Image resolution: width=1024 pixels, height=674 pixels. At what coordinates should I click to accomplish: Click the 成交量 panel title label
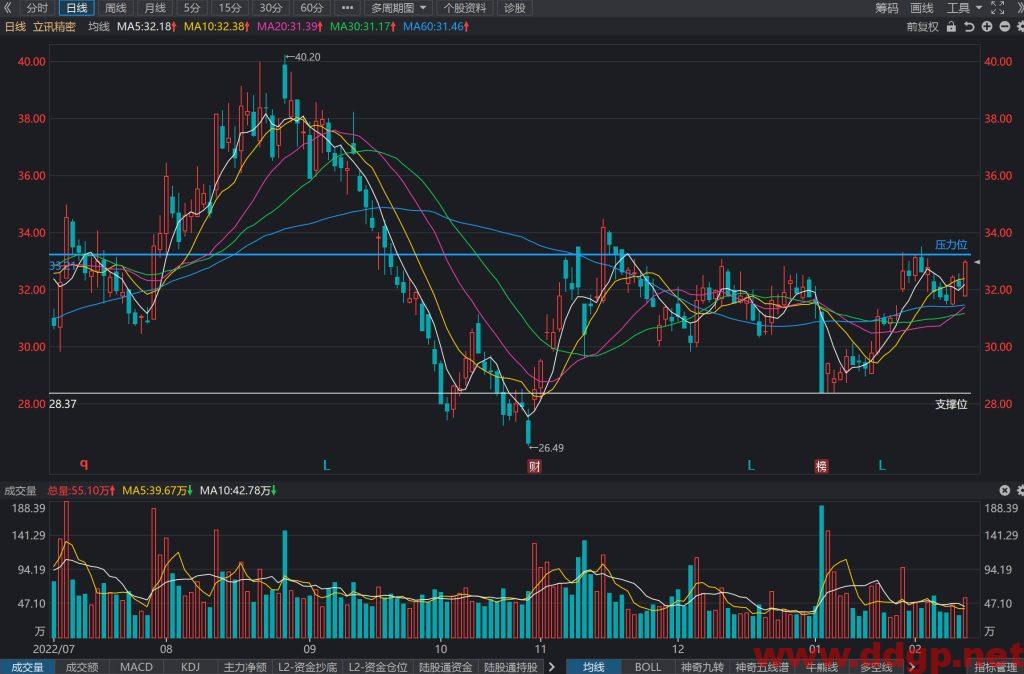[x=20, y=490]
